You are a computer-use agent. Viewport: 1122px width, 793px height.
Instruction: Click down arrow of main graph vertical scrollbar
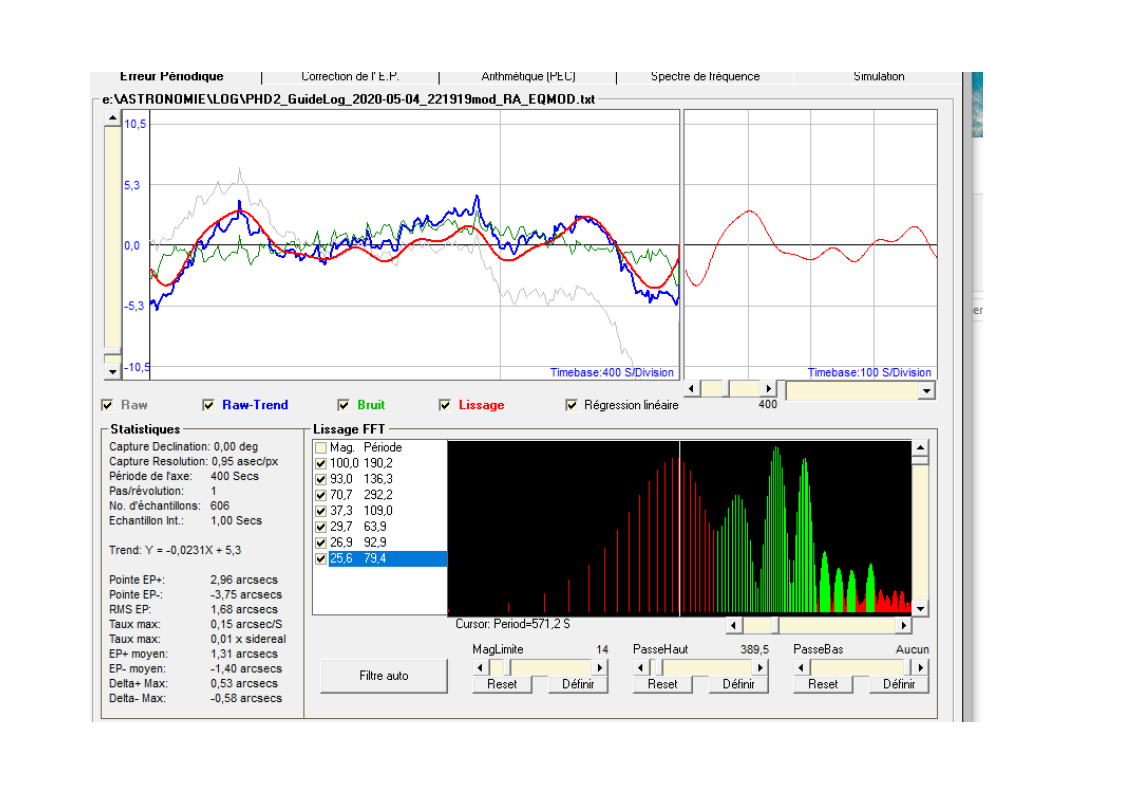[x=112, y=372]
